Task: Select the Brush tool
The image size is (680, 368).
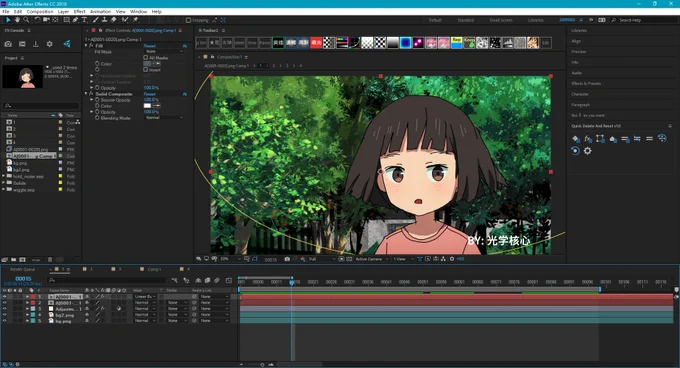Action: [x=96, y=20]
